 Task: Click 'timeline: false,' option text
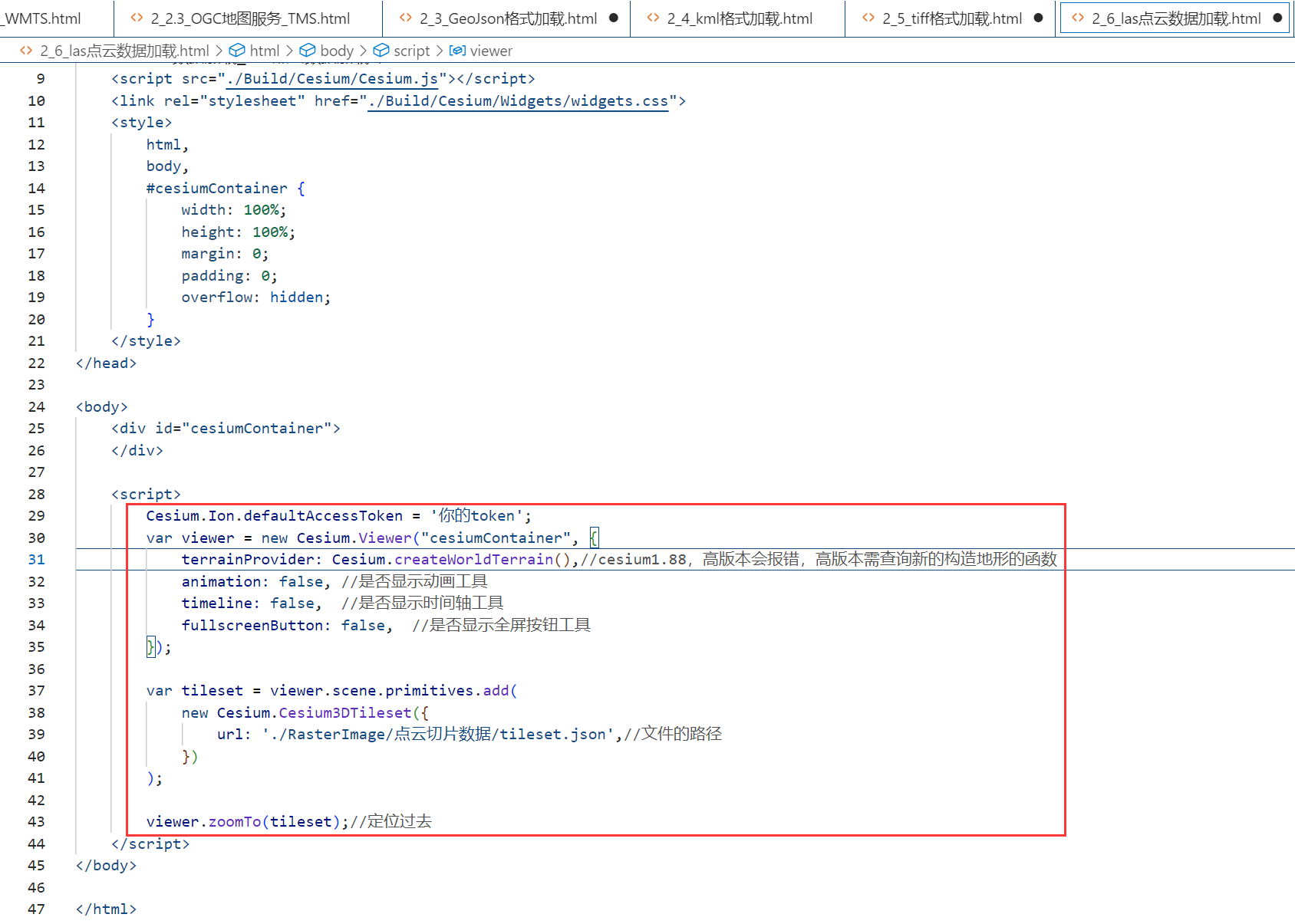pyautogui.click(x=252, y=603)
